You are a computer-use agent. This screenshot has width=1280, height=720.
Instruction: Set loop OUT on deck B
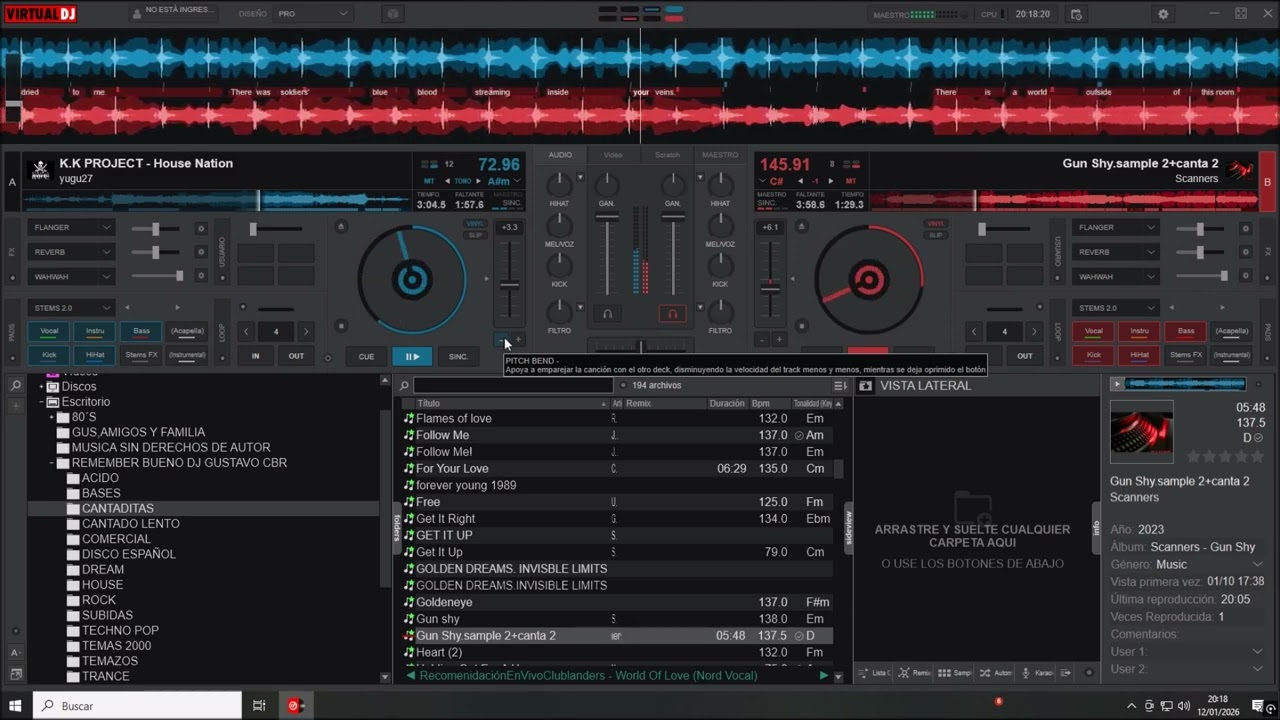pos(1025,356)
